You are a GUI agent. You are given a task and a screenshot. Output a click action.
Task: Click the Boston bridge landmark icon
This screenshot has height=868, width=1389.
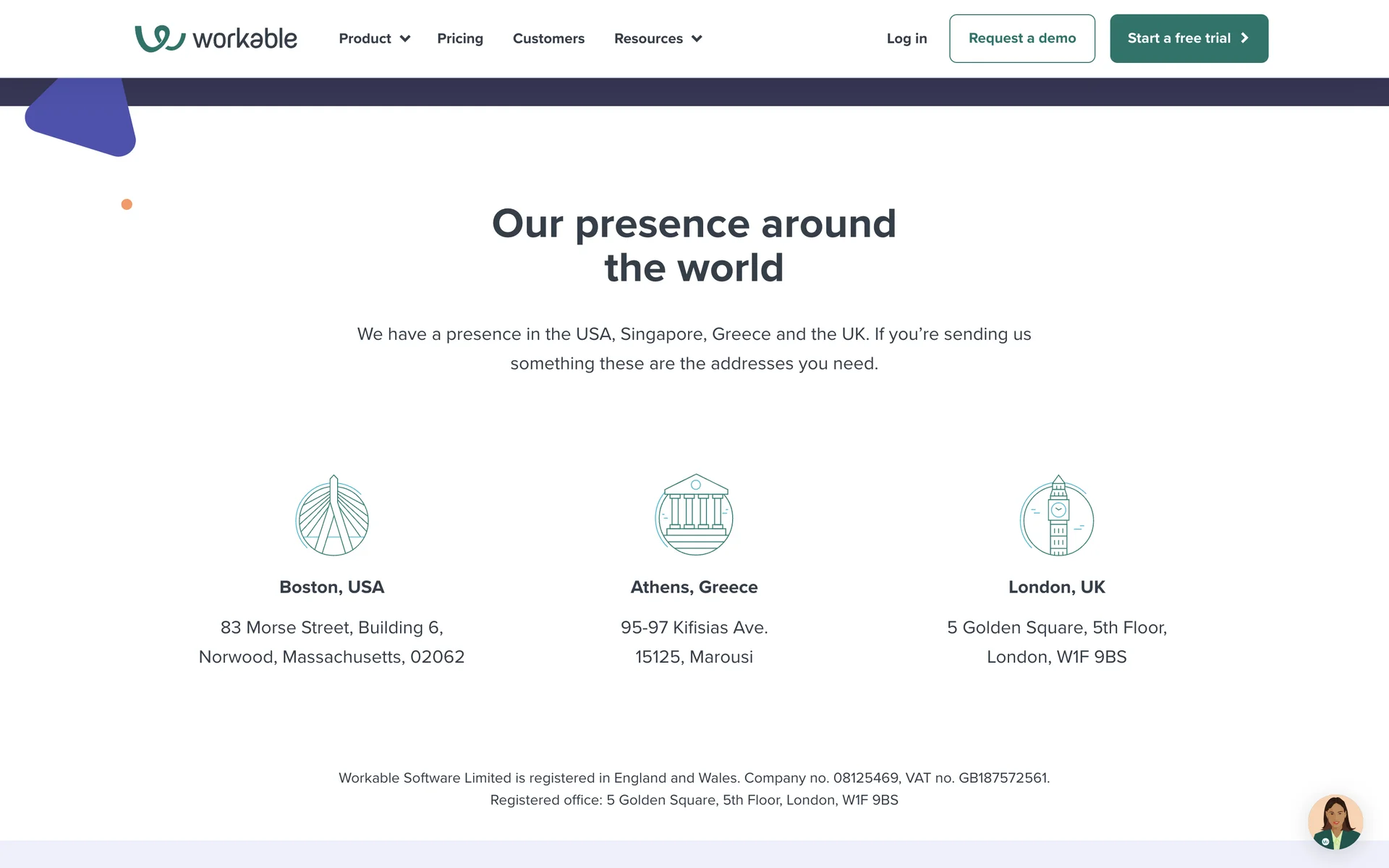tap(332, 516)
